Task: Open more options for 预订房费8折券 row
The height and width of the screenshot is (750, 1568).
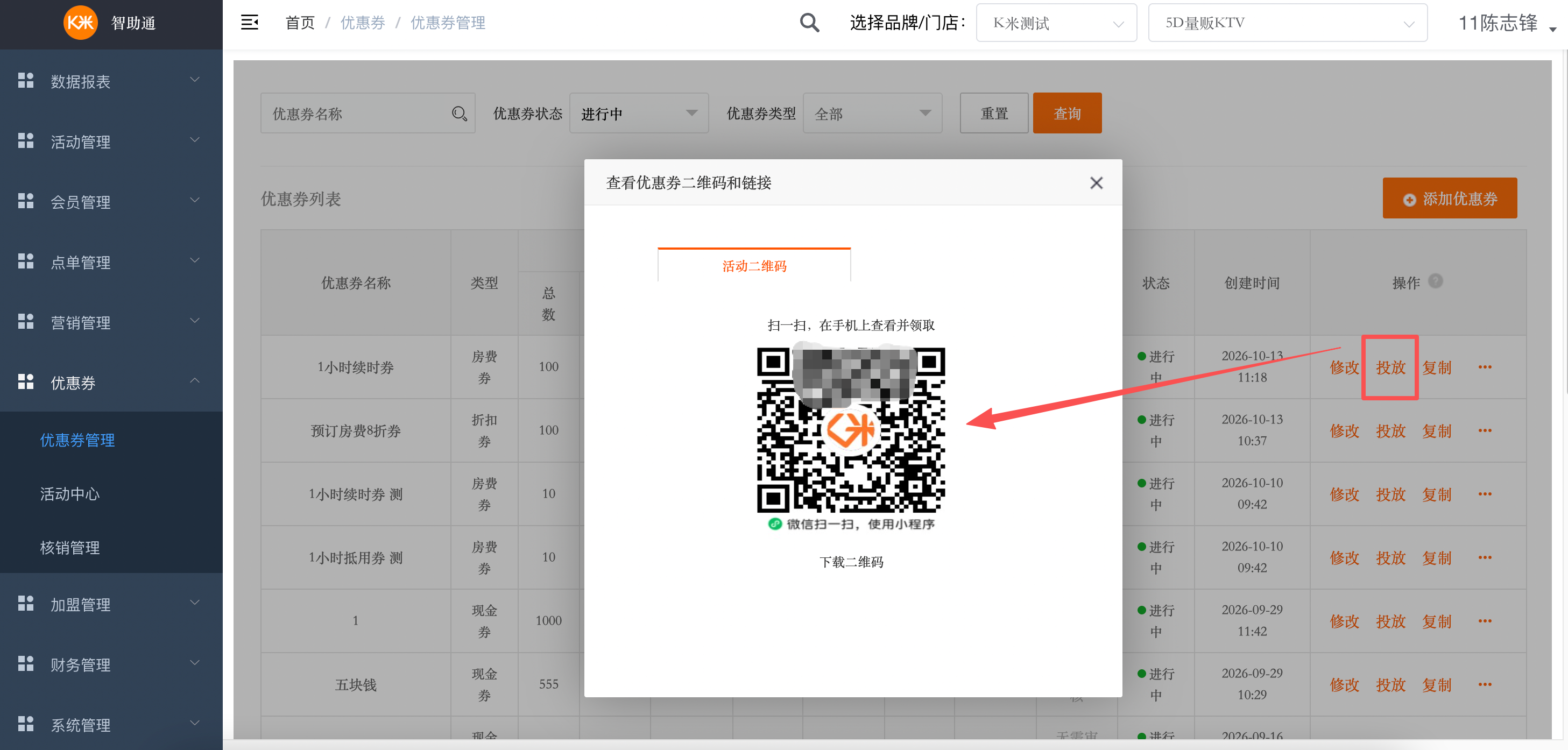Action: point(1485,430)
